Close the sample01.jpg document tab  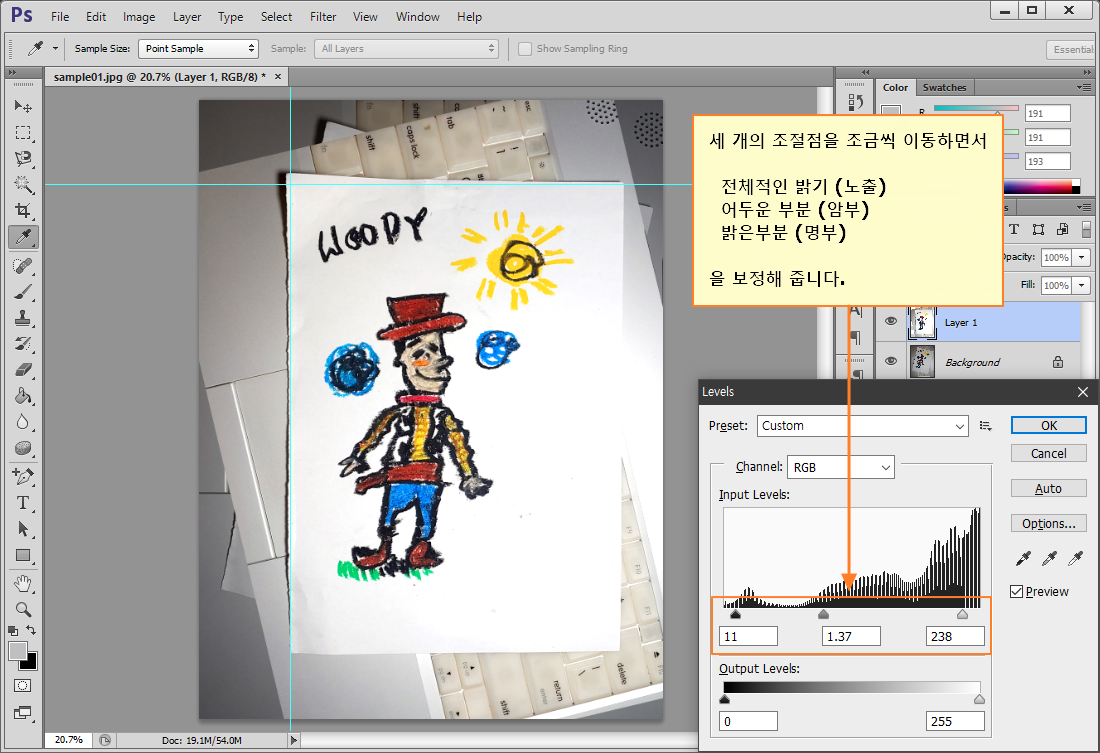tap(278, 76)
